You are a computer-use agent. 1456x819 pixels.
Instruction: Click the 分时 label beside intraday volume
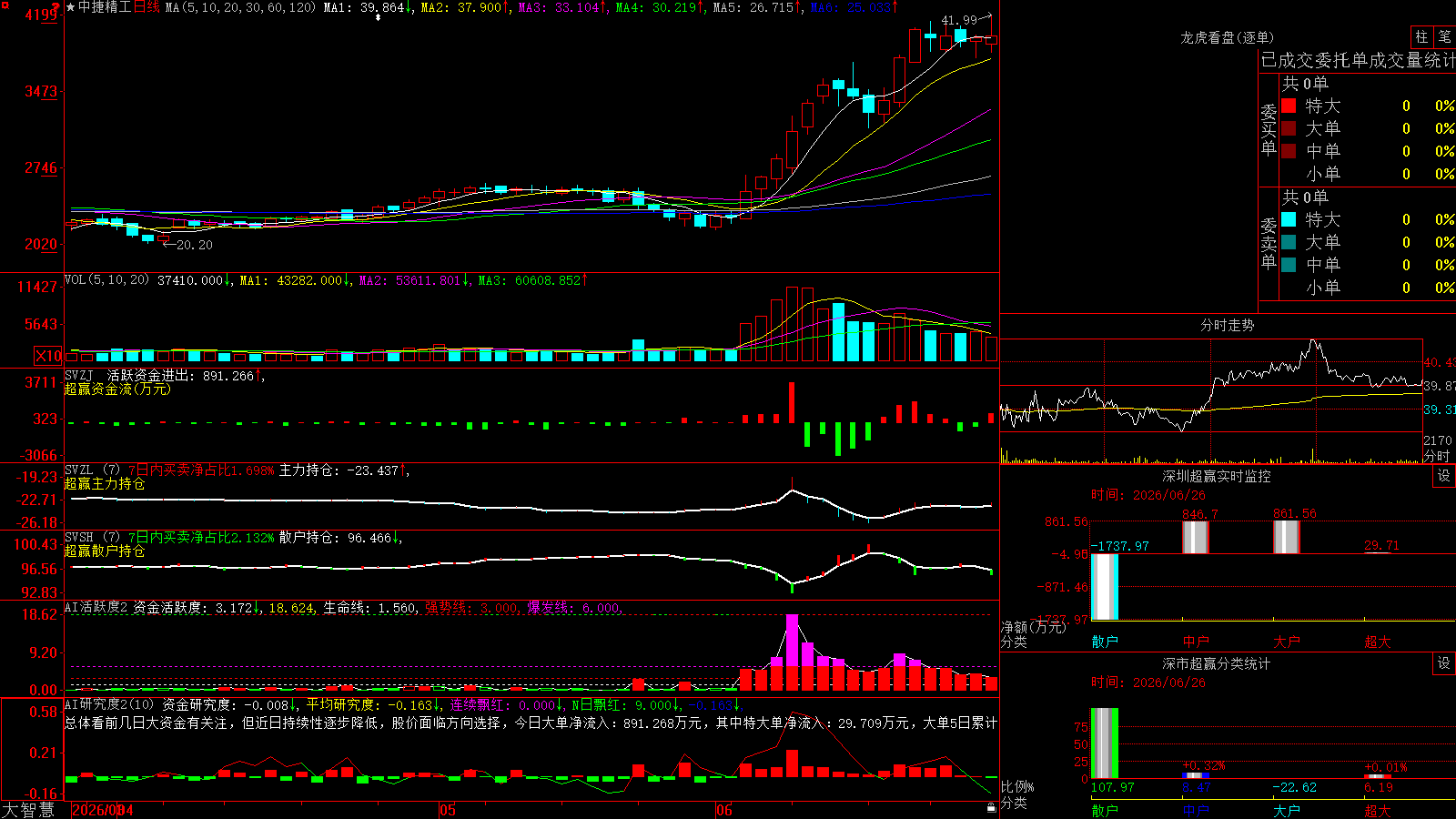1437,455
